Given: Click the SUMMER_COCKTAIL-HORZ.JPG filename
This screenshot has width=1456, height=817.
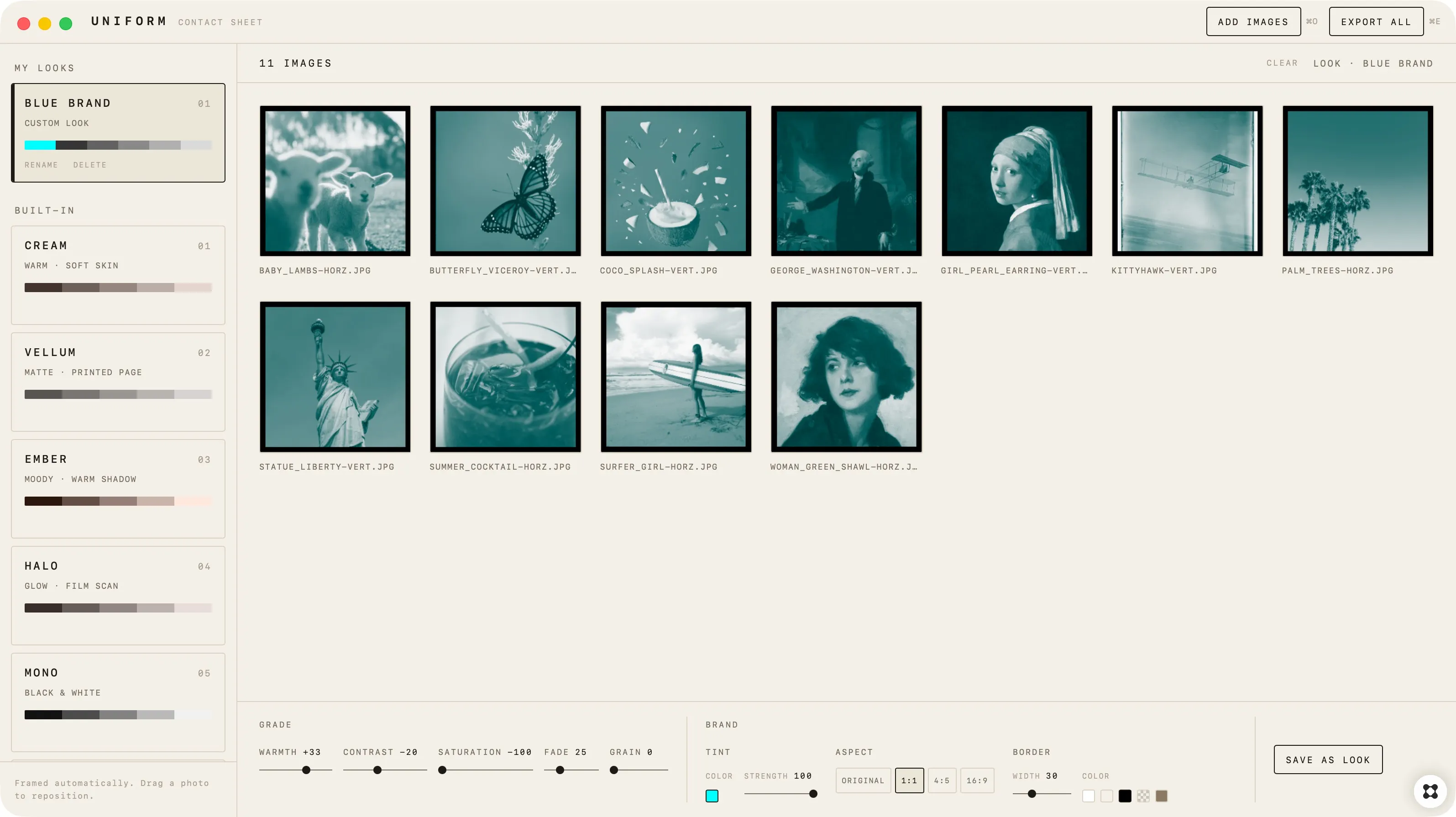Looking at the screenshot, I should [500, 466].
